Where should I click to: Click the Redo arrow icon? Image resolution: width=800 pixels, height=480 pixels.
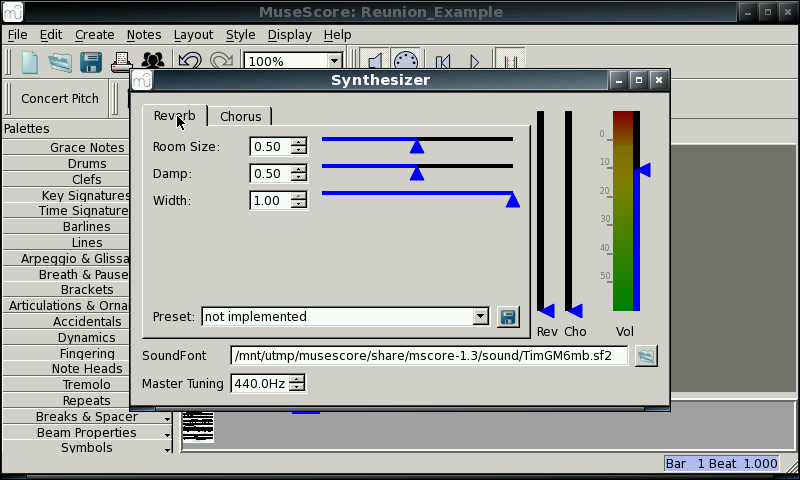221,60
